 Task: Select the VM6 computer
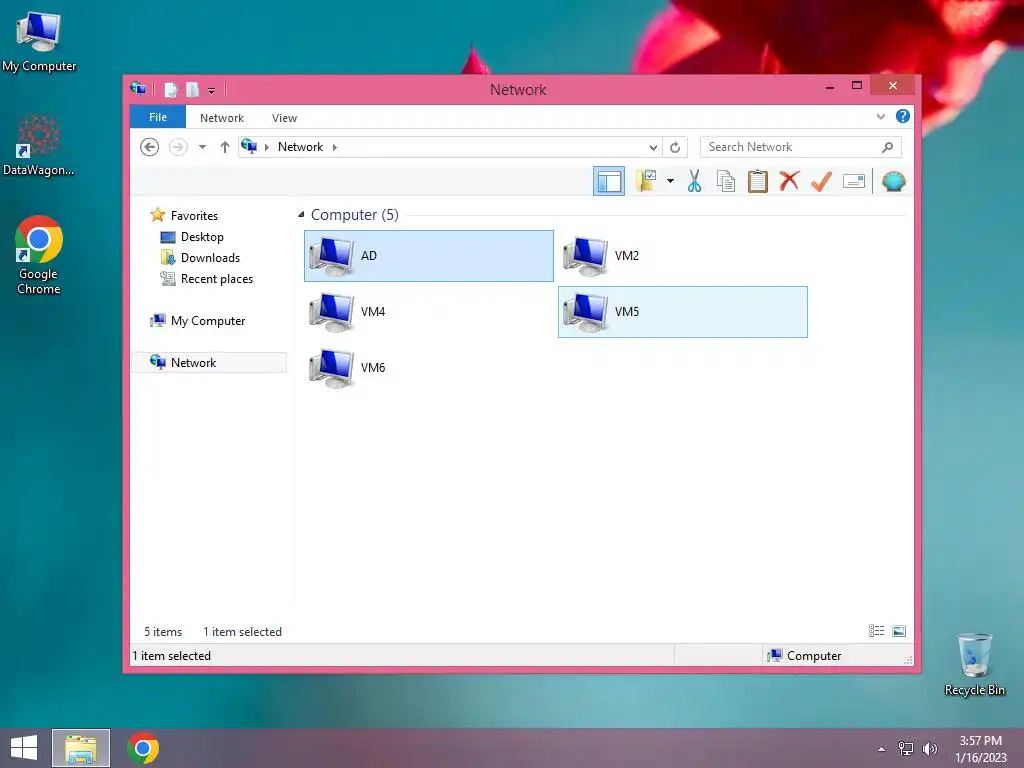click(x=428, y=368)
